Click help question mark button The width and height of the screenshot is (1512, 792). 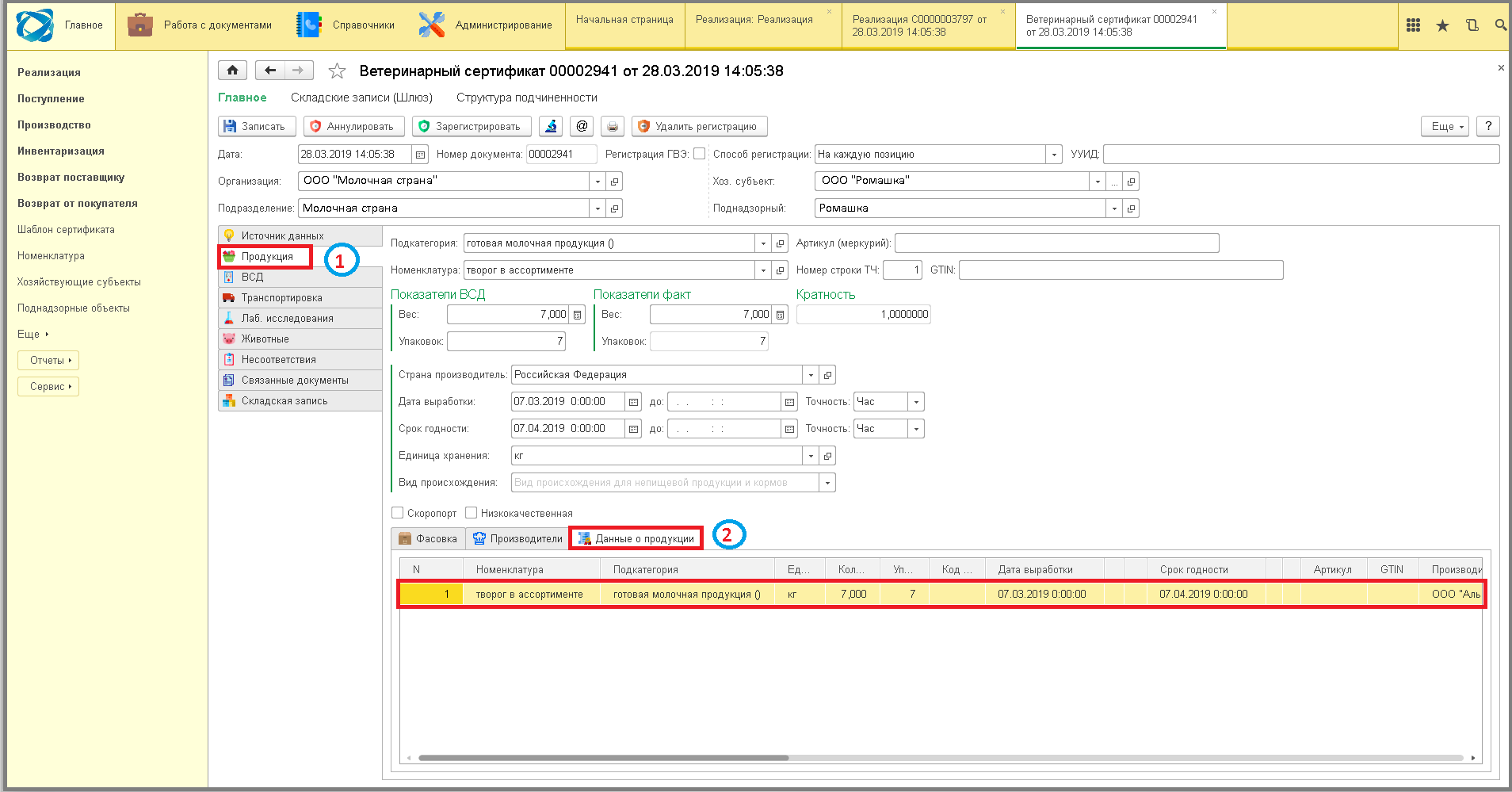coord(1488,126)
